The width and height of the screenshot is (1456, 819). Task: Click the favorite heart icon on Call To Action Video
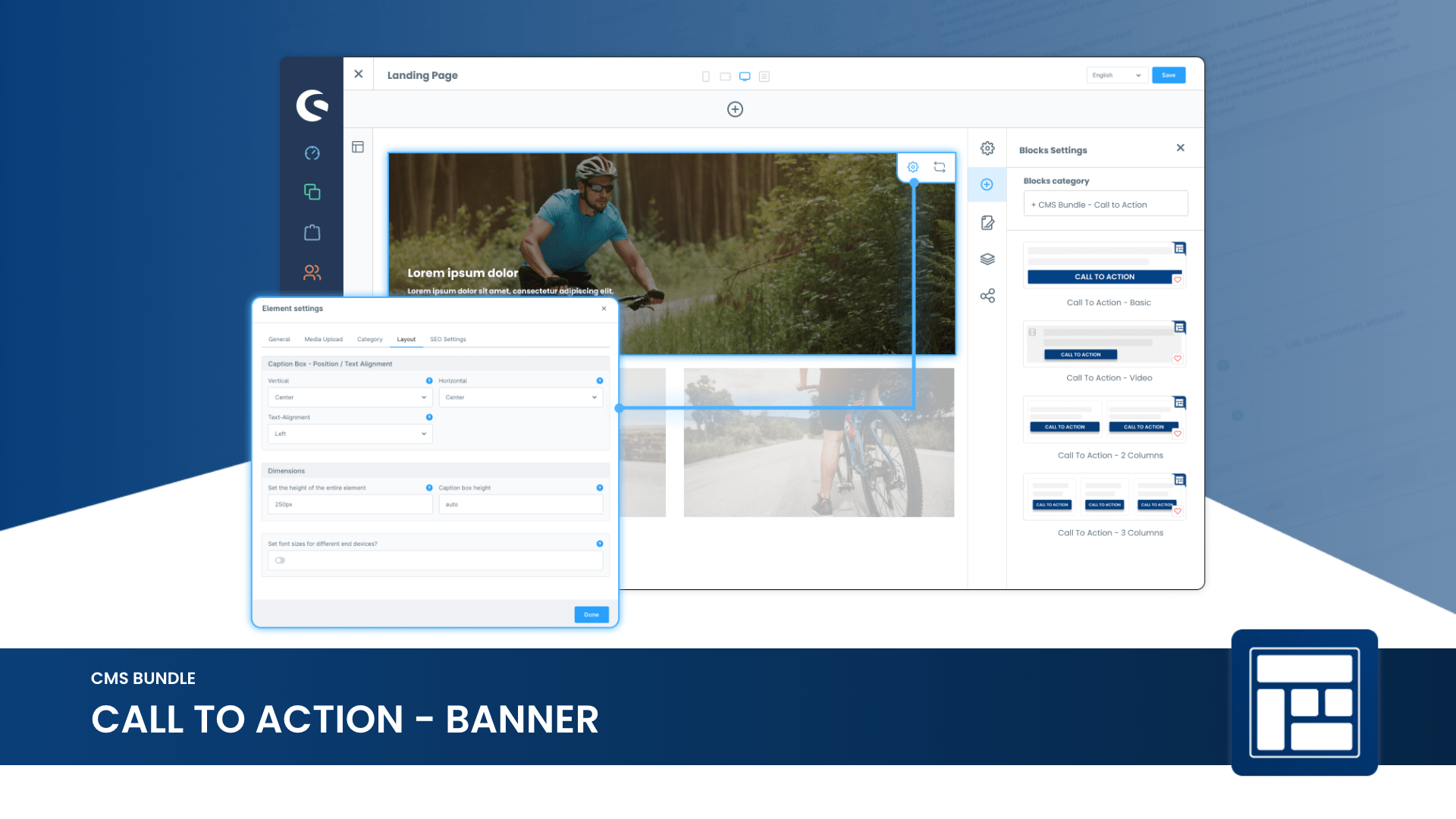[1177, 358]
